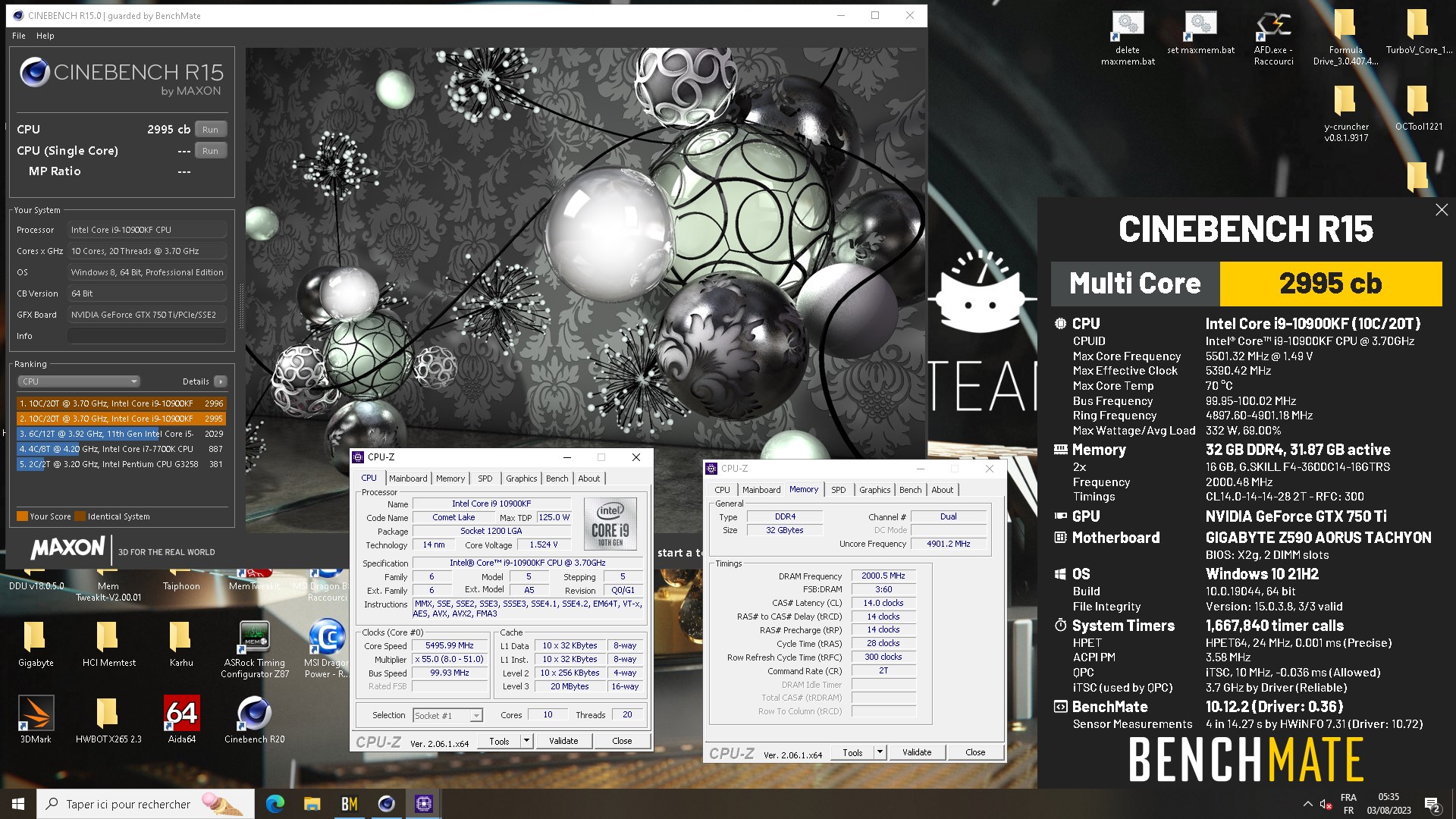Switch to Mainboard tab in left CPU-Z
The width and height of the screenshot is (1456, 819).
coord(408,479)
